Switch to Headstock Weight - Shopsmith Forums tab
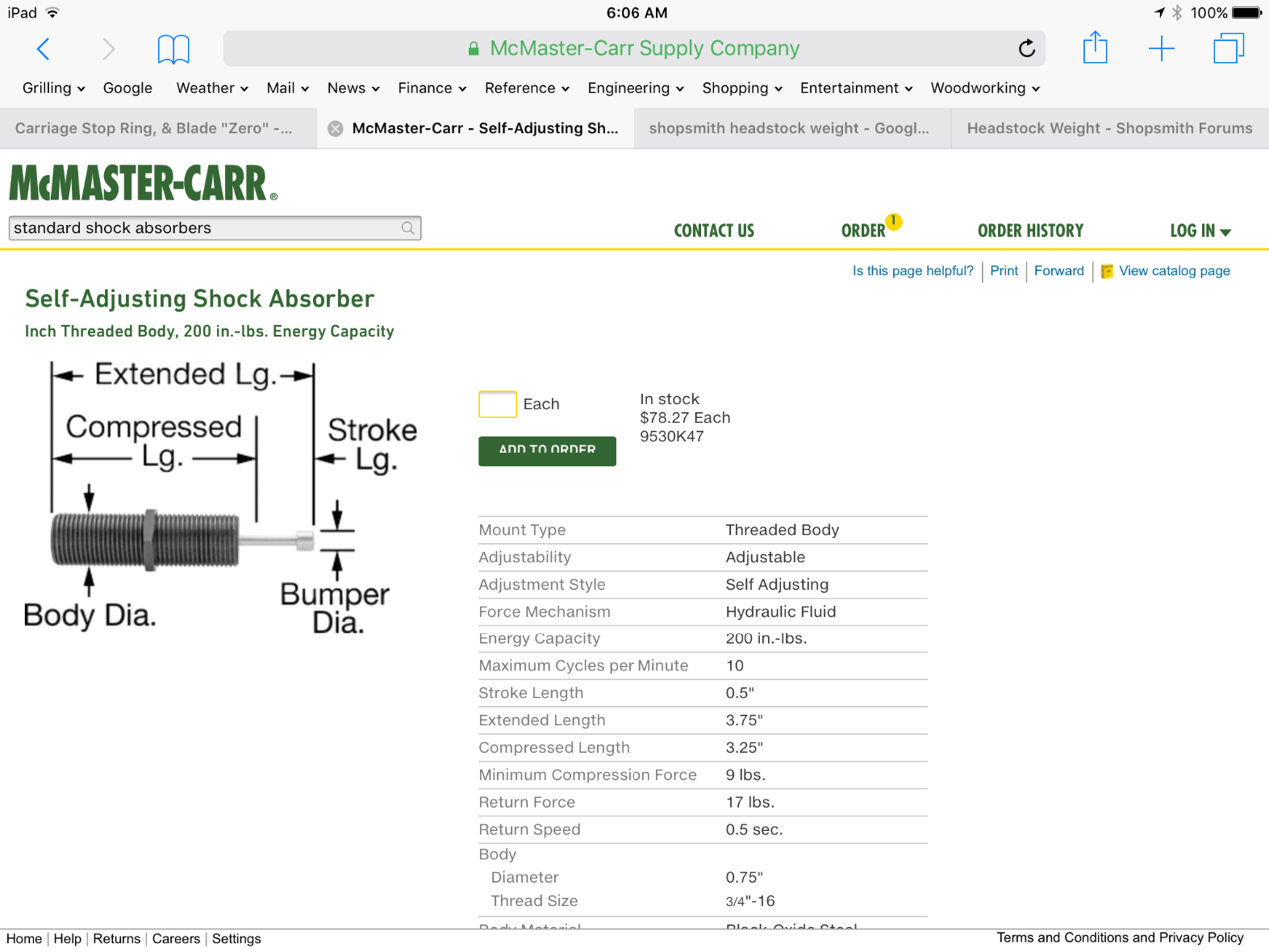Image resolution: width=1269 pixels, height=952 pixels. pos(1110,128)
